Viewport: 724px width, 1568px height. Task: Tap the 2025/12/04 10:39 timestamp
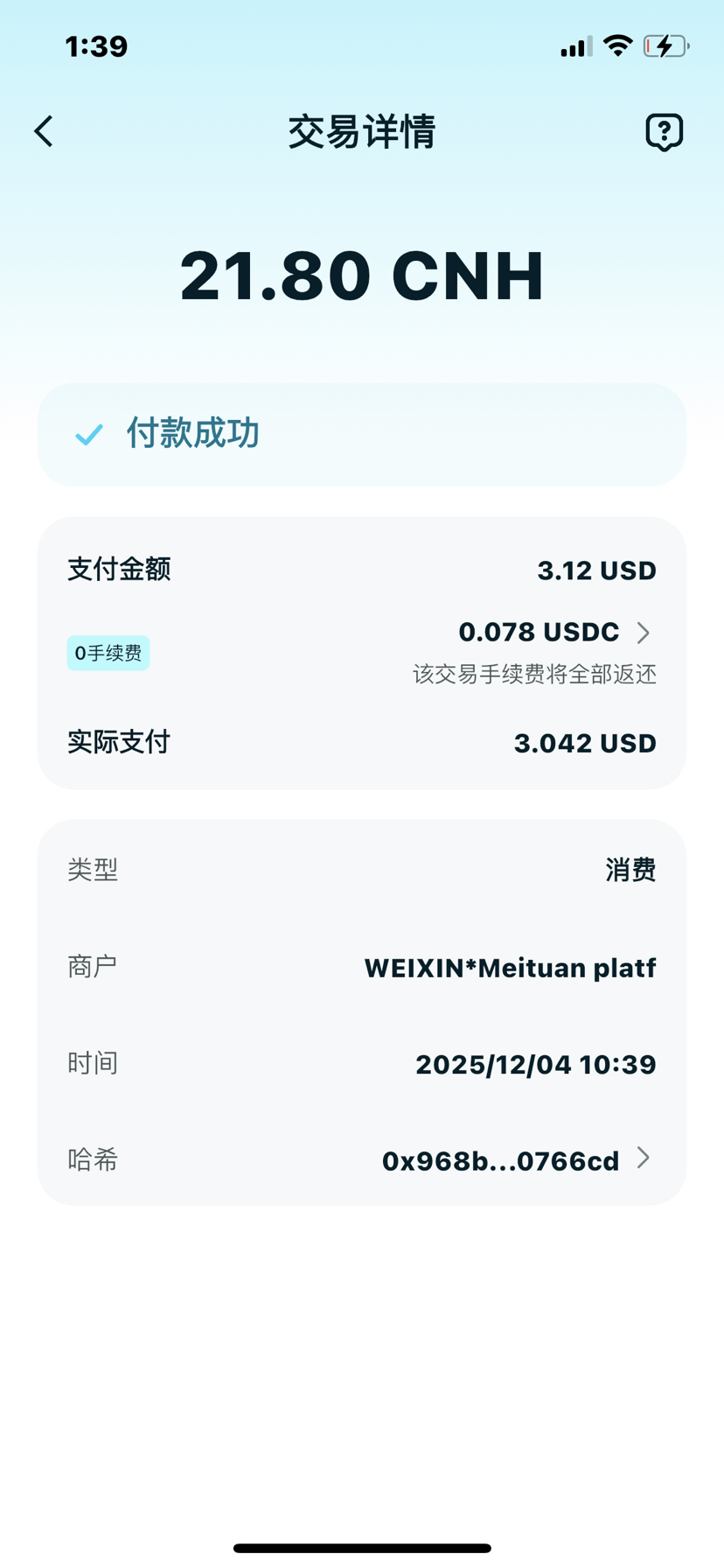click(x=535, y=1064)
